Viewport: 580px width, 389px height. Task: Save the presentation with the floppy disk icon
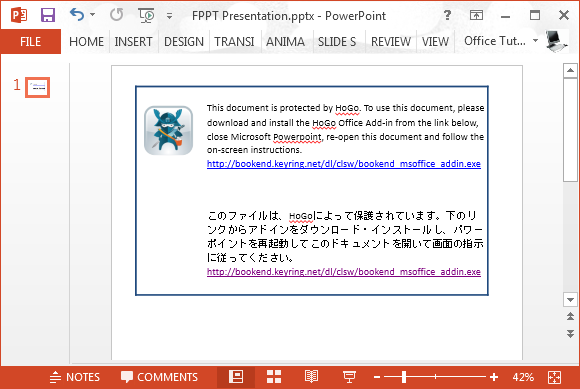click(48, 15)
